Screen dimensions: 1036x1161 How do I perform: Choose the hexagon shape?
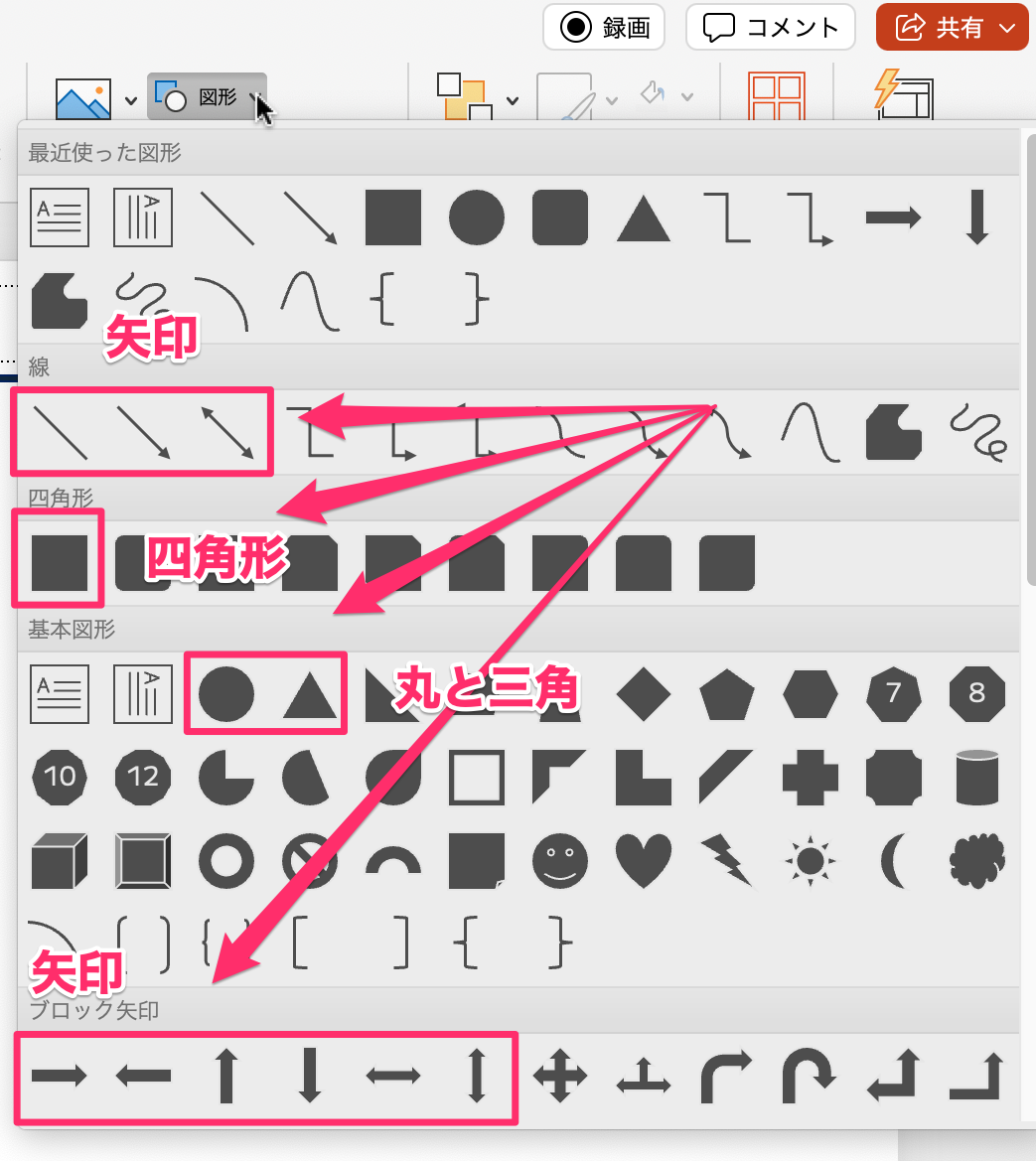811,694
